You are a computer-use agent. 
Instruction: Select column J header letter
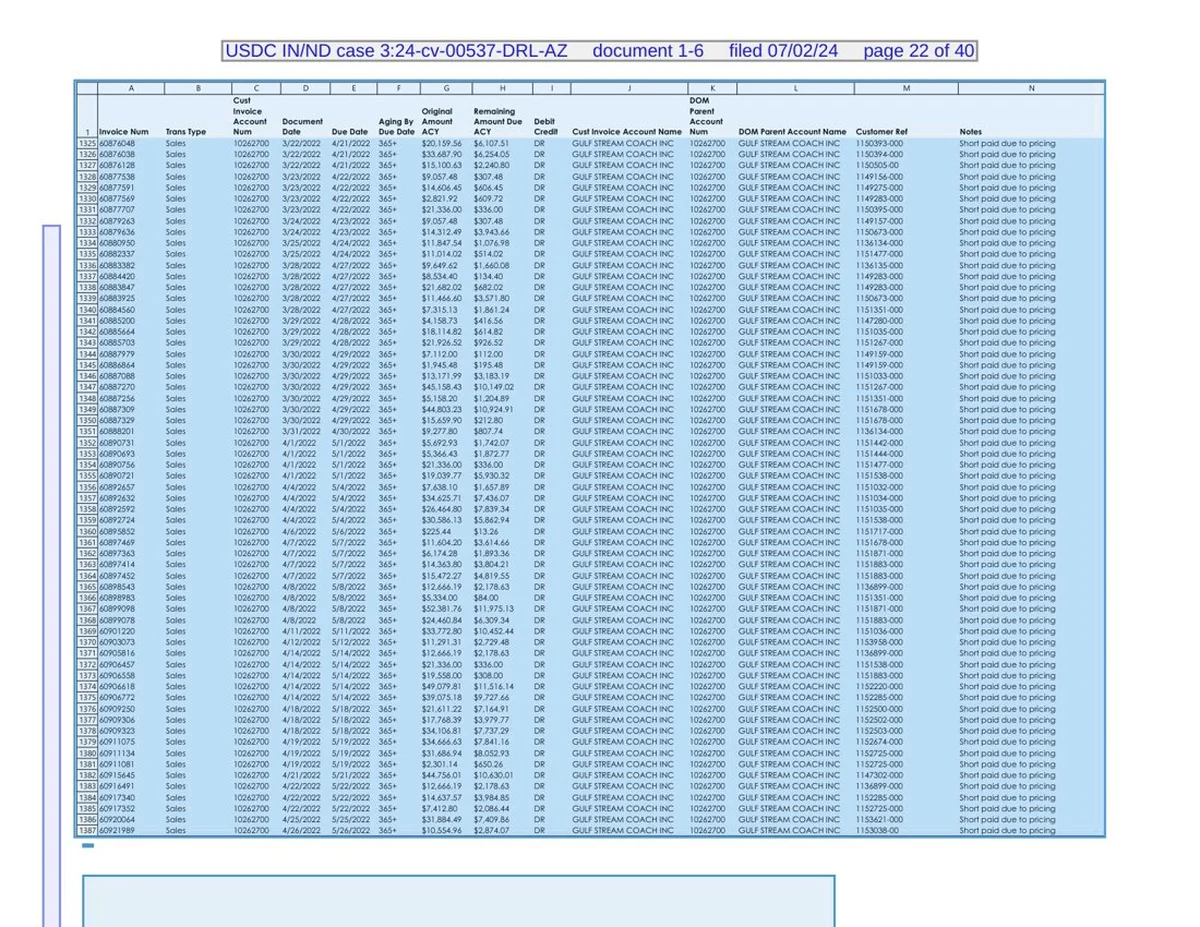click(x=628, y=88)
